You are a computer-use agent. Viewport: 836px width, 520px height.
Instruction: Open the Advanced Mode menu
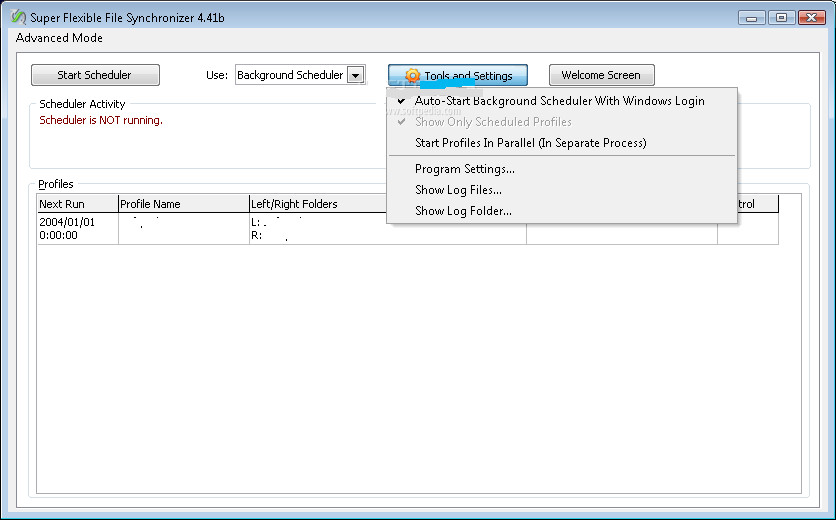(x=59, y=38)
